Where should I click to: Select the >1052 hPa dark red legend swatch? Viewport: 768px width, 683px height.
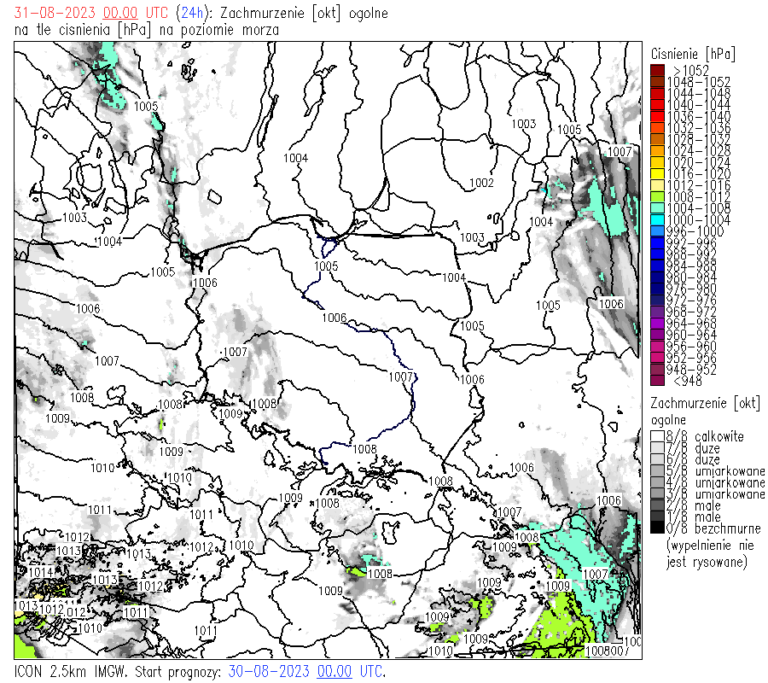[657, 70]
